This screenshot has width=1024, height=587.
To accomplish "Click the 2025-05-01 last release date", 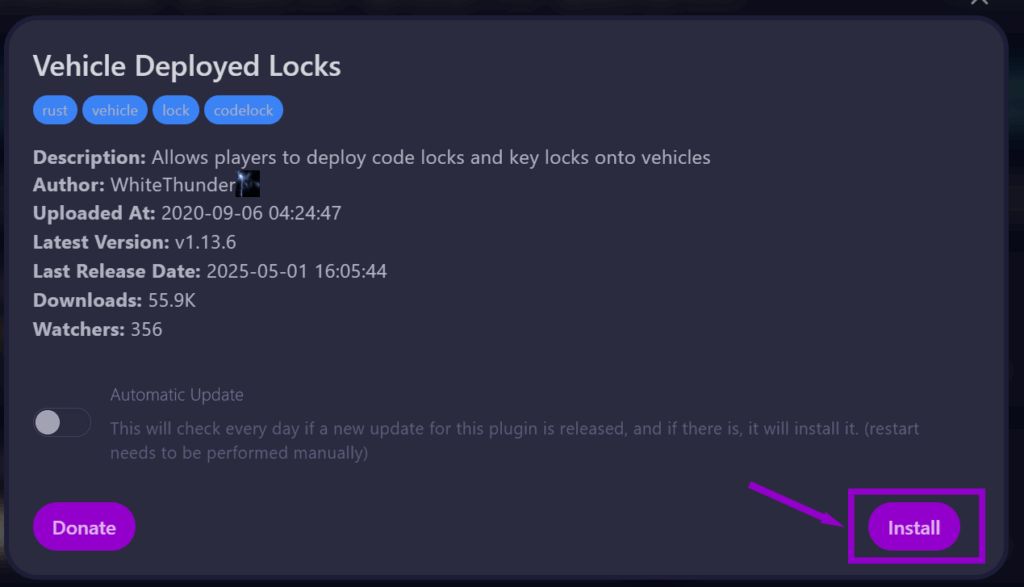I will (x=296, y=271).
